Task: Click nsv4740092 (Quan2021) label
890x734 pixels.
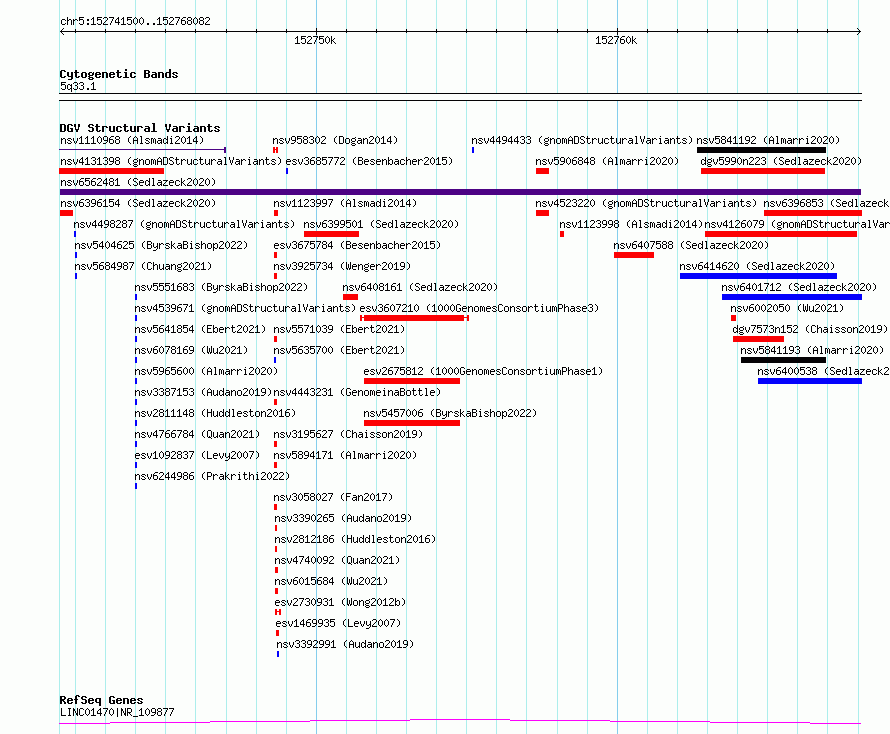Action: click(x=337, y=560)
